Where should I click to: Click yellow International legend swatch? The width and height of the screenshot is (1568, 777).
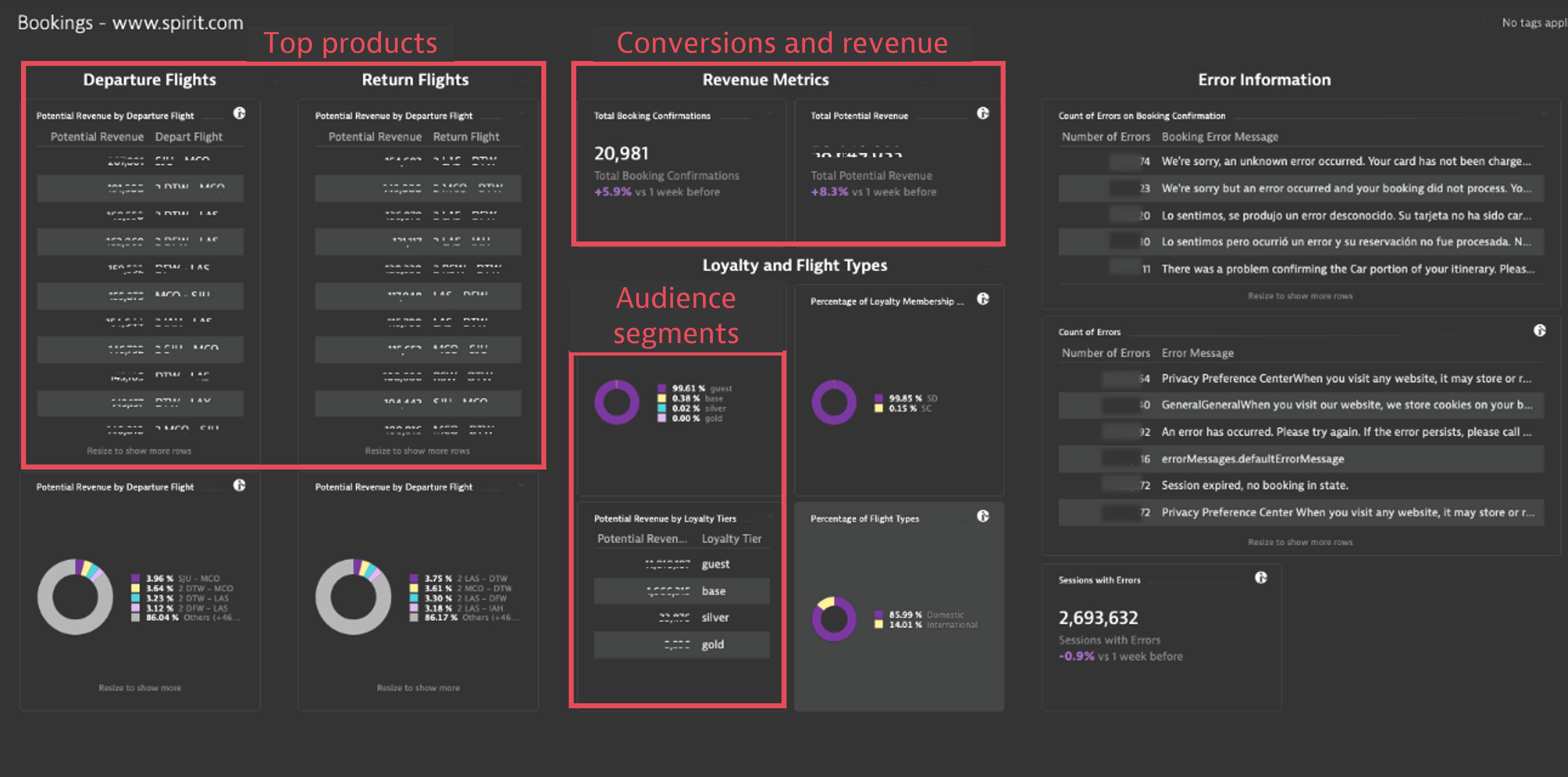(x=878, y=625)
